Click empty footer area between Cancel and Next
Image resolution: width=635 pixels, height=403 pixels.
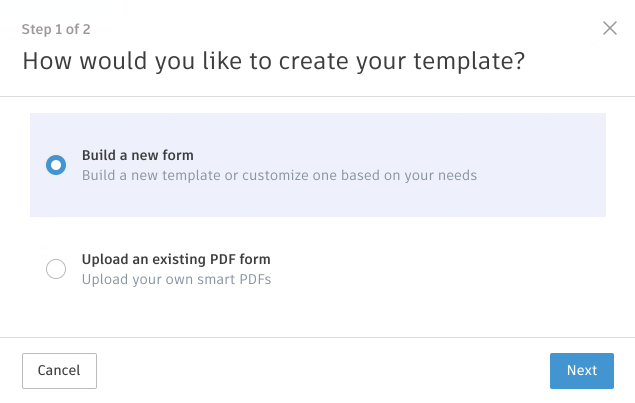320,370
